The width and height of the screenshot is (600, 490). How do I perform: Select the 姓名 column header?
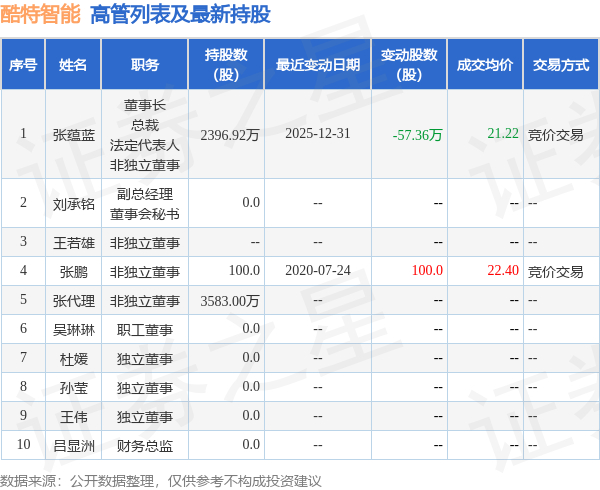coord(73,64)
